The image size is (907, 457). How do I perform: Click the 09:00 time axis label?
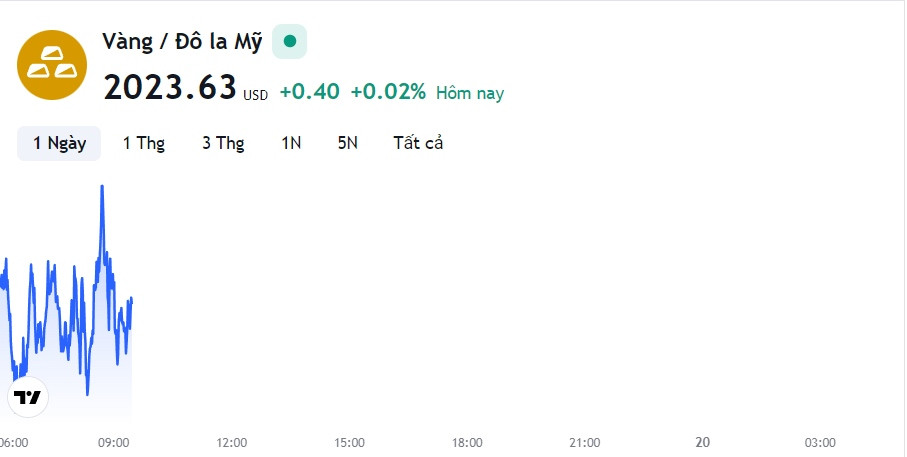[x=113, y=443]
